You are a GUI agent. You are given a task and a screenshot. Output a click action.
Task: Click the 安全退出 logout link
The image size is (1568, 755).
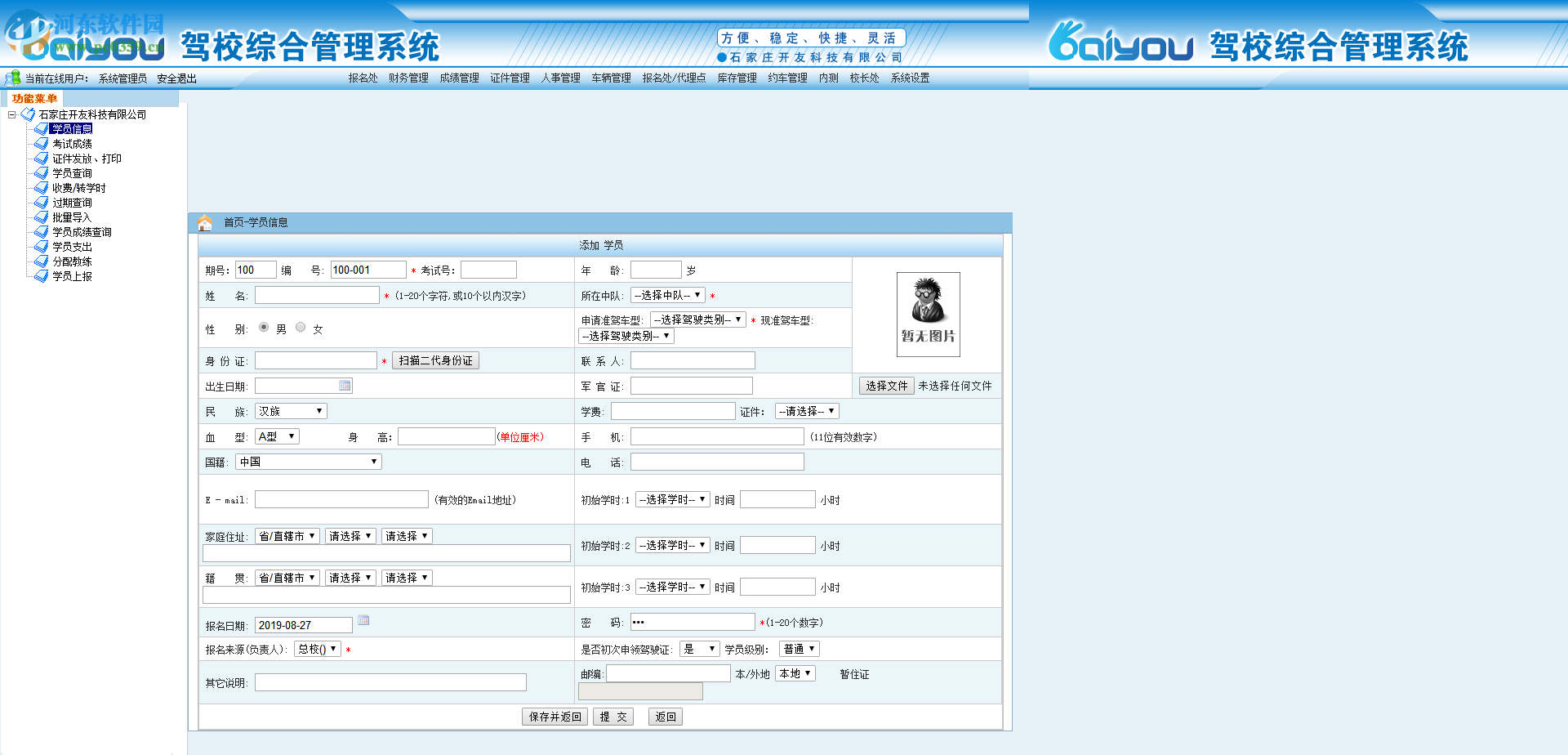pos(177,78)
